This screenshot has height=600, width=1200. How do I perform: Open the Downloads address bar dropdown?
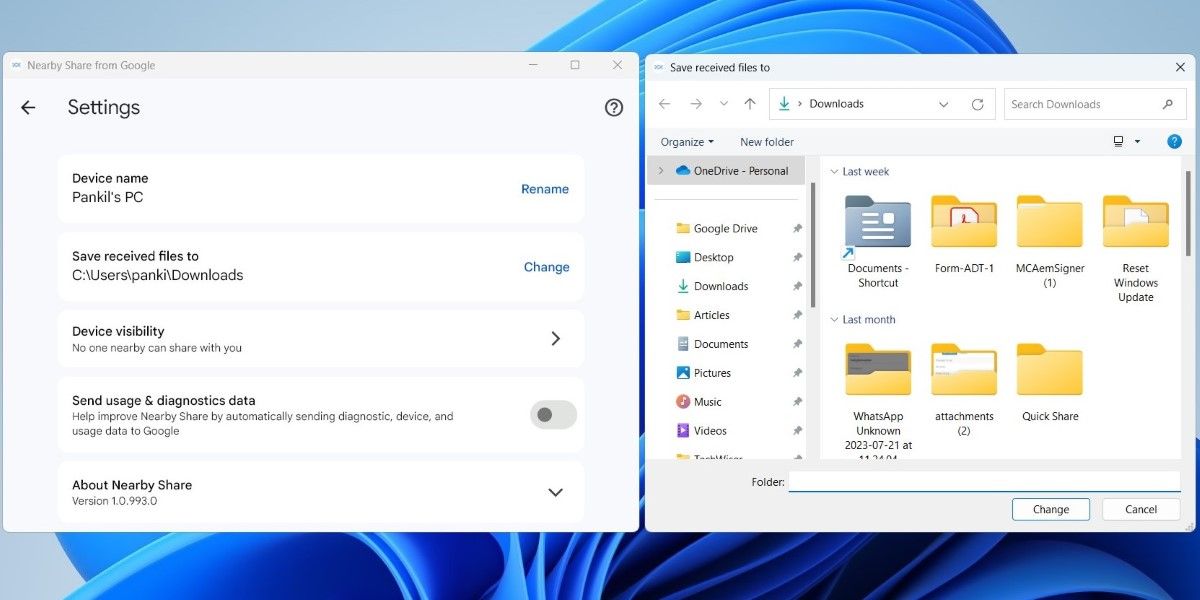click(x=943, y=103)
